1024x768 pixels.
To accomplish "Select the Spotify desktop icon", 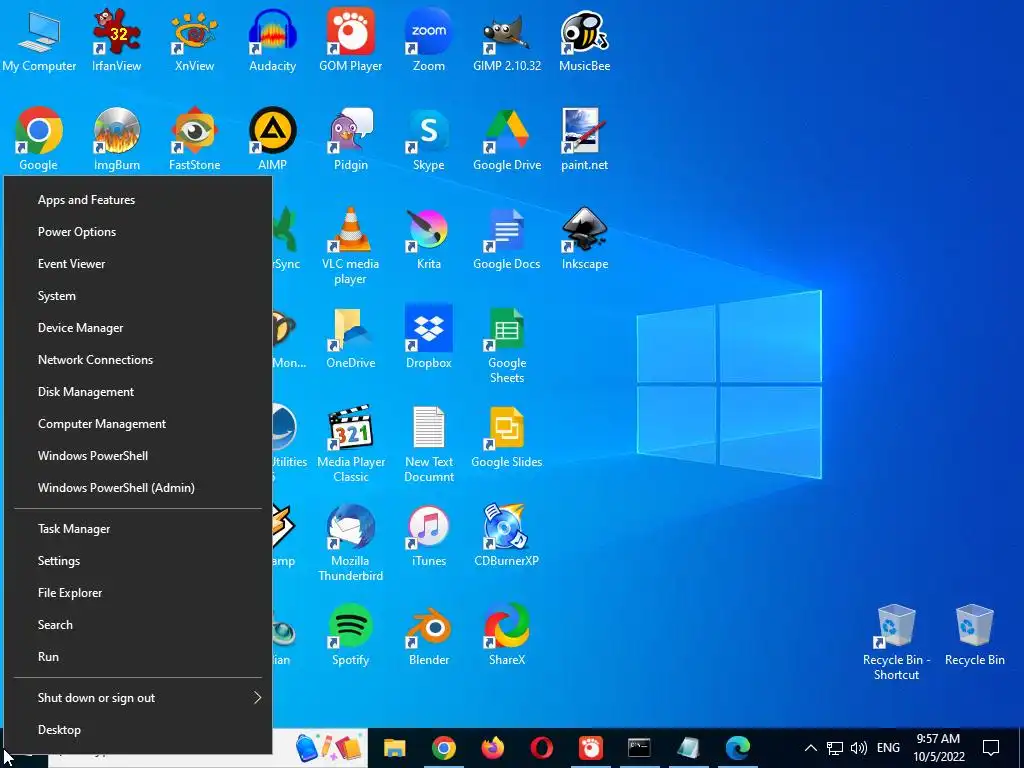I will (351, 634).
